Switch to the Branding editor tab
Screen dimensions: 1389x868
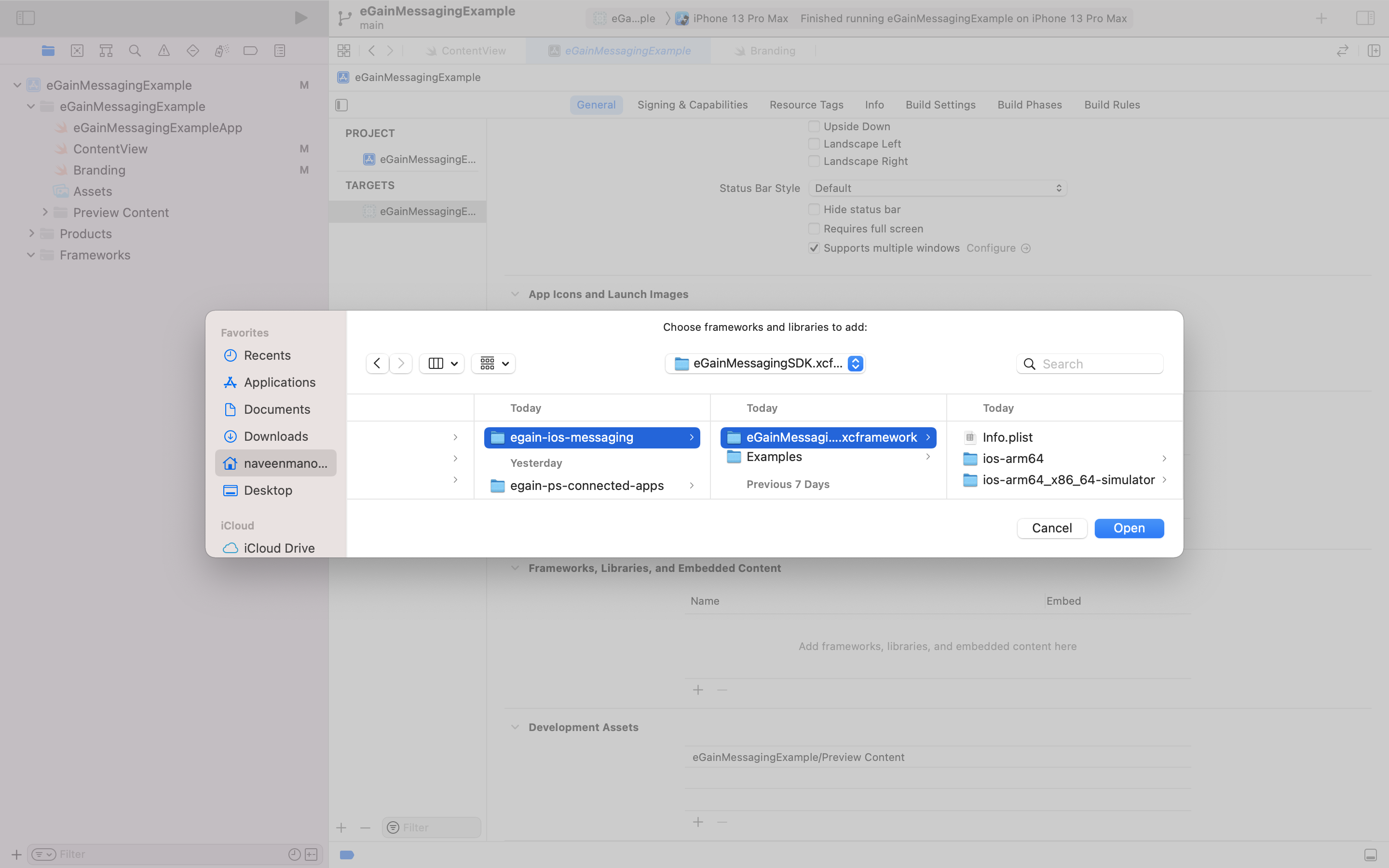[x=765, y=51]
